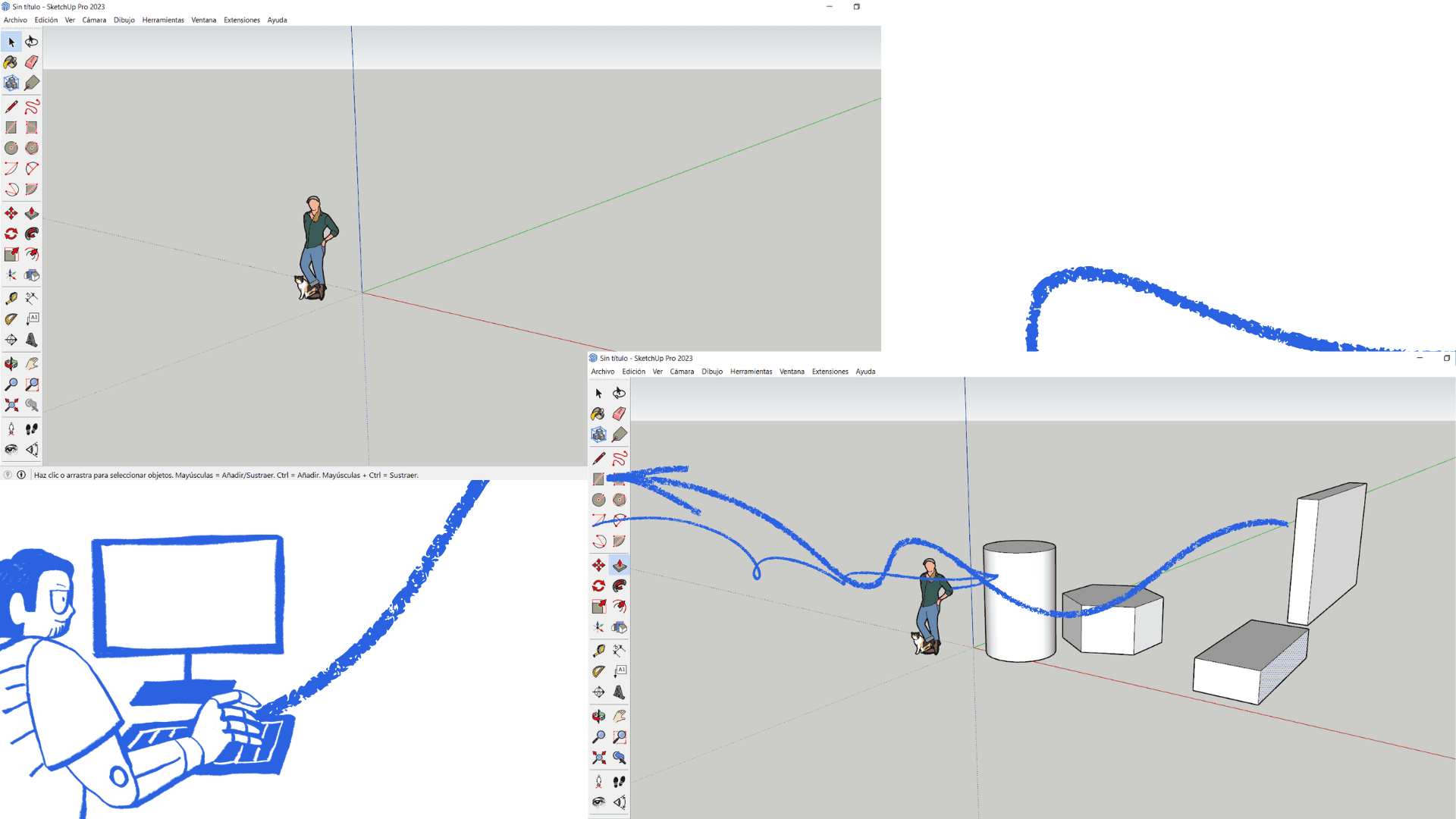
Task: Select Freehand tool in lower-right window
Action: tap(620, 459)
